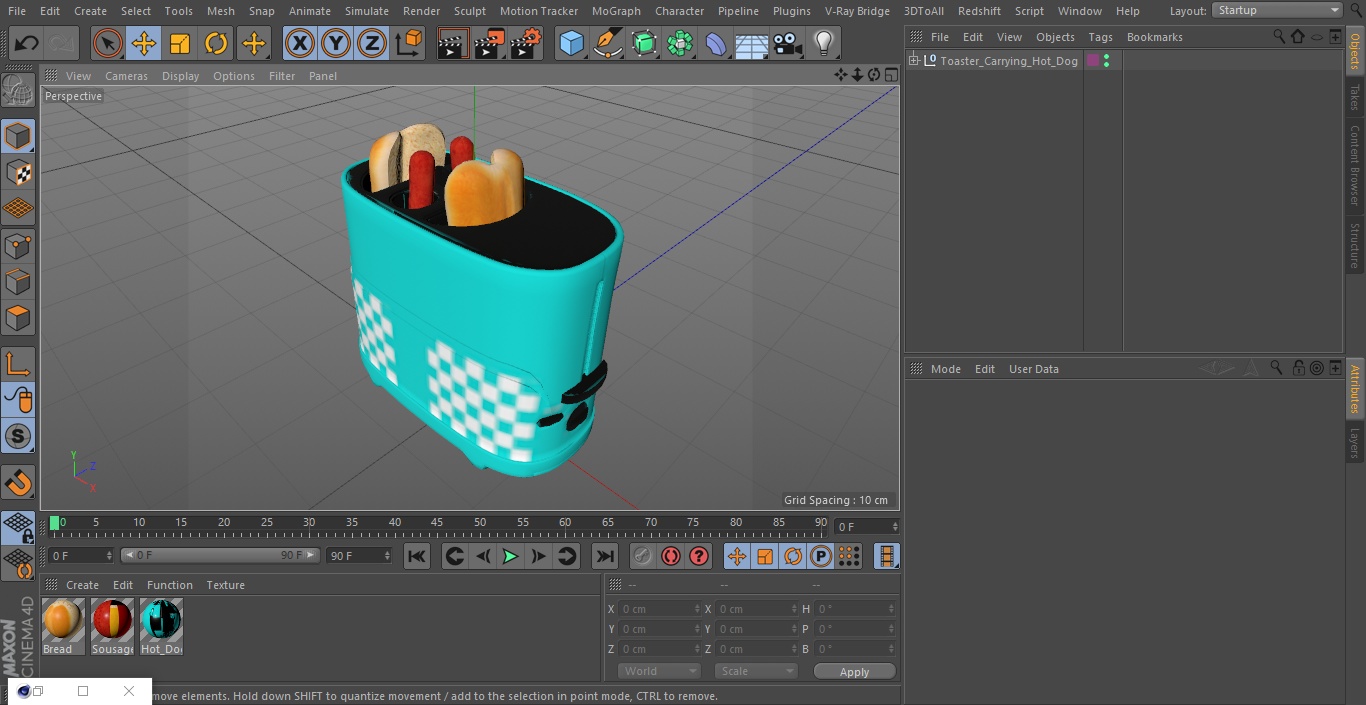Open the Scale mode dropdown
The width and height of the screenshot is (1366, 705).
[x=756, y=671]
